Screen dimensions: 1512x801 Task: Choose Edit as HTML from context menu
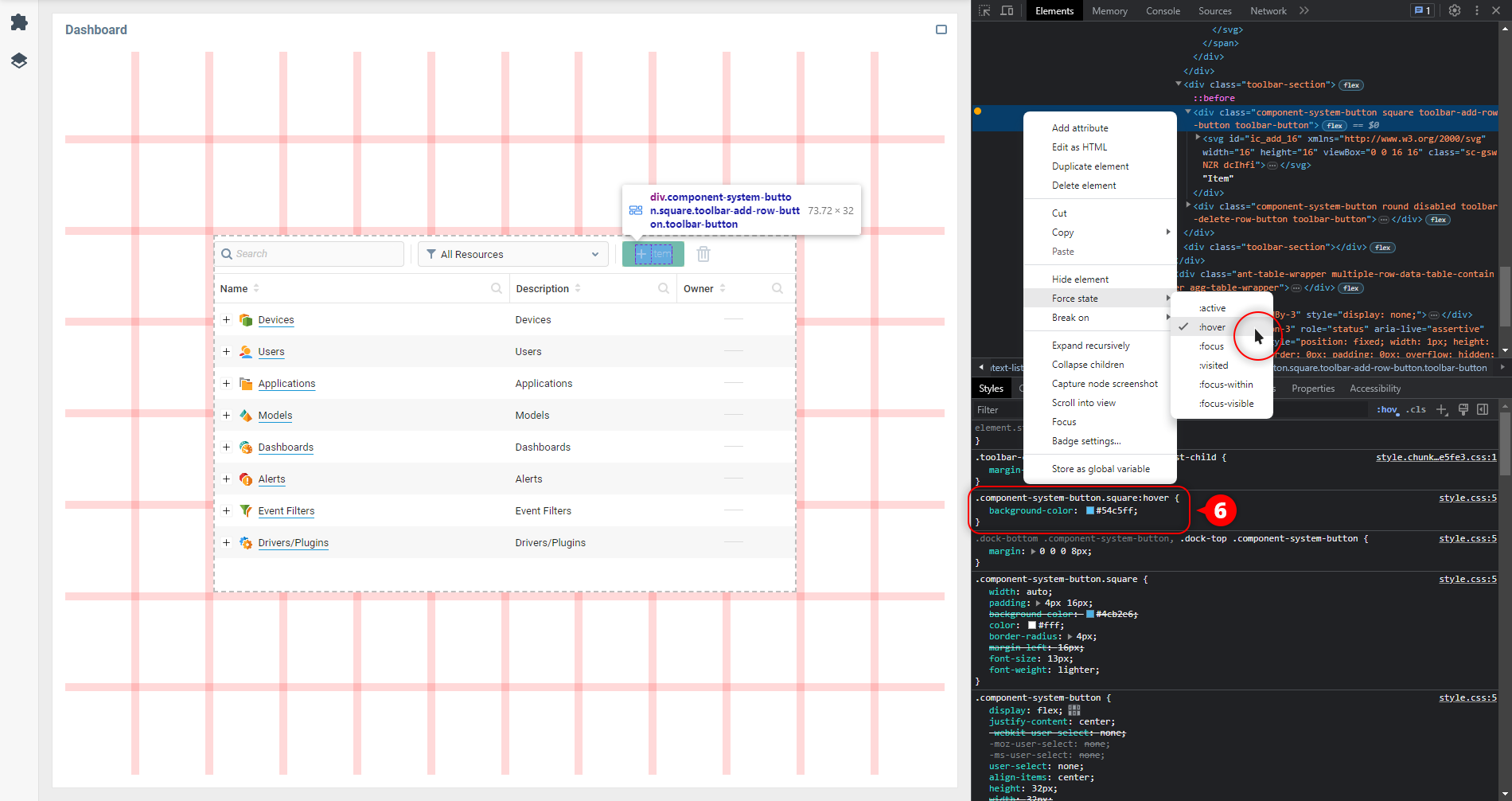1079,147
